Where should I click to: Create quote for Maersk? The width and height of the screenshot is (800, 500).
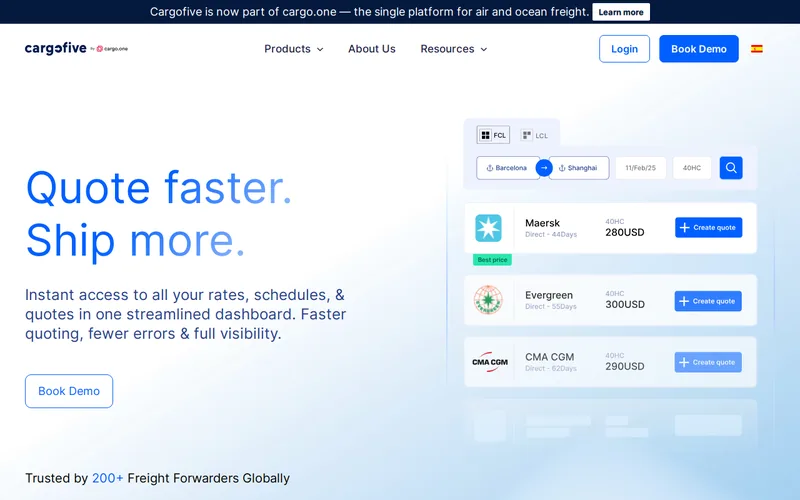coord(708,228)
